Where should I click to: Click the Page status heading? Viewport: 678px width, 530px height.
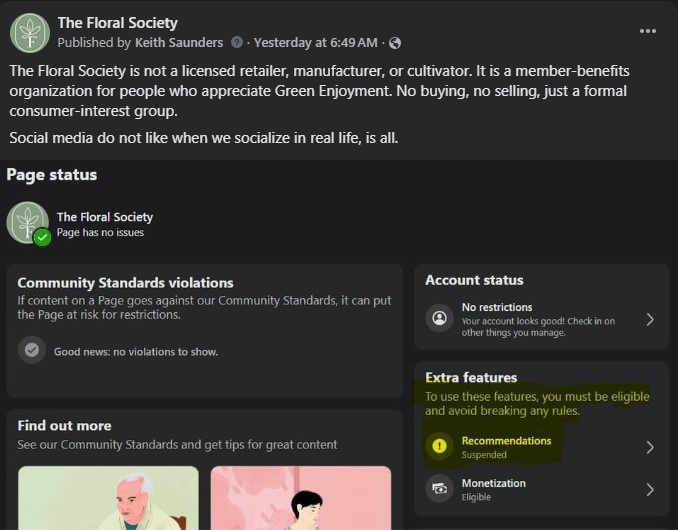[x=52, y=175]
